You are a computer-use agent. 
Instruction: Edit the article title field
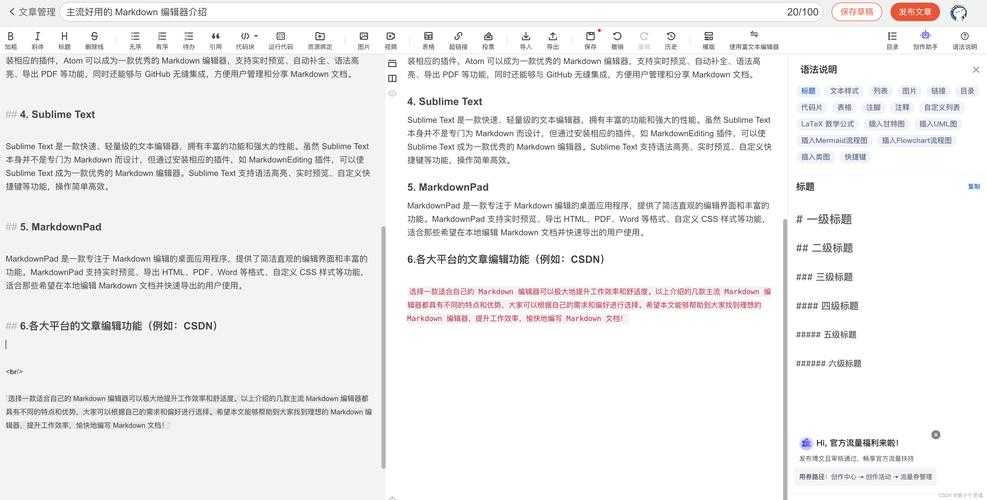click(x=441, y=12)
